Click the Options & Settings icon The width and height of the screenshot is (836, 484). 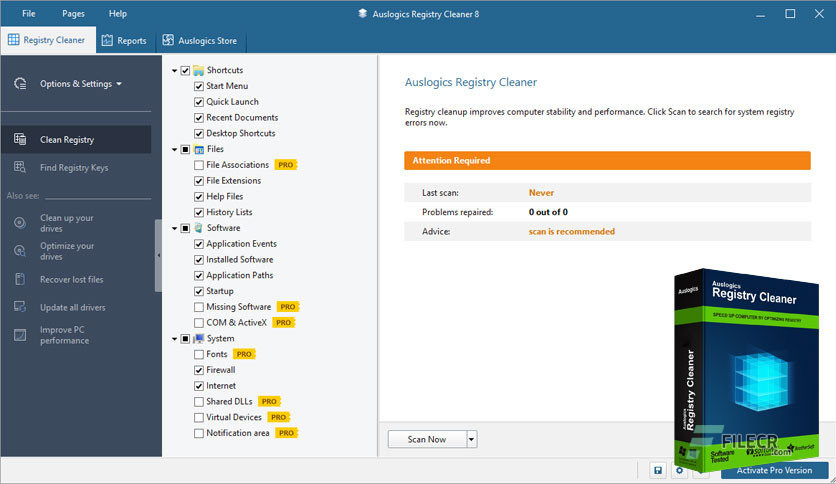[x=20, y=84]
